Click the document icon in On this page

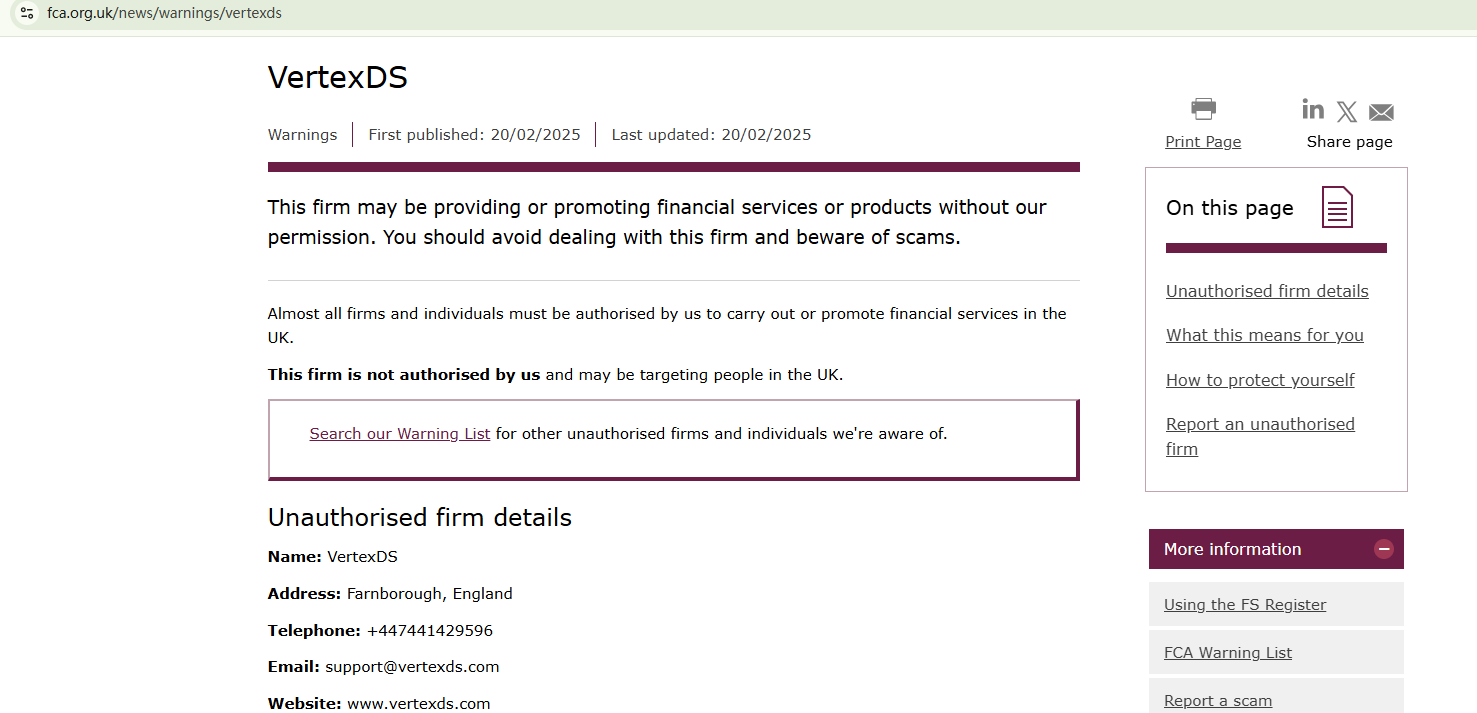pos(1337,207)
